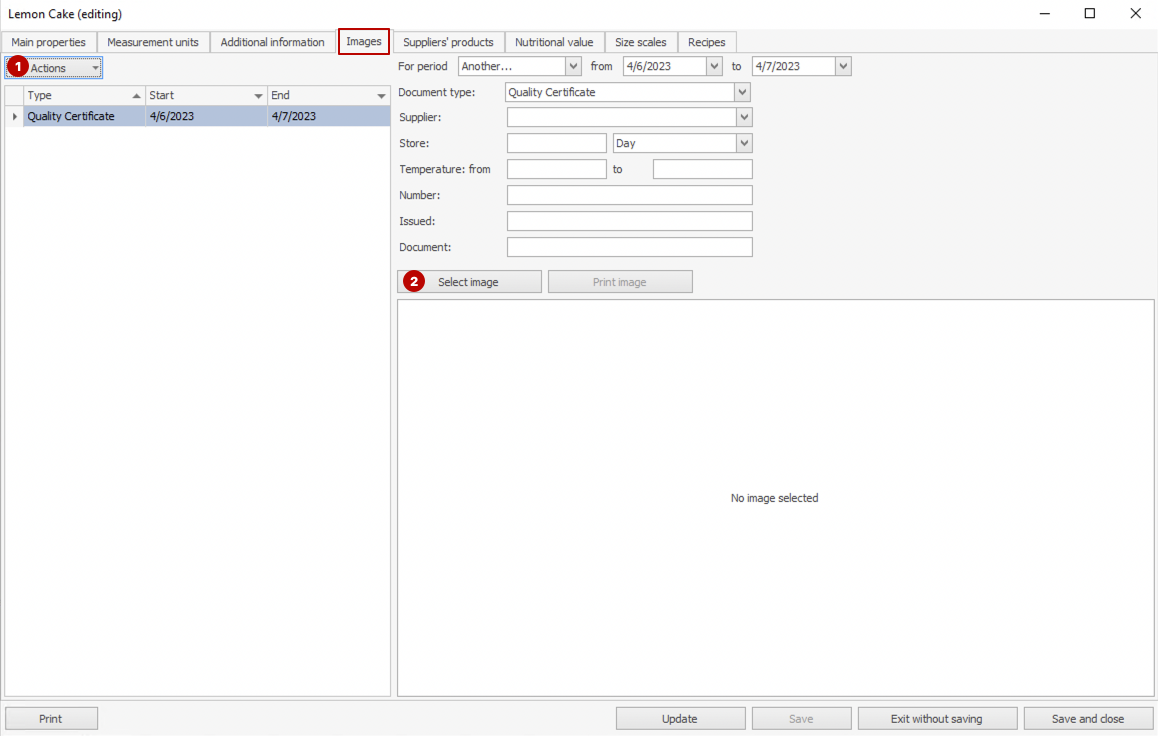The width and height of the screenshot is (1158, 736).
Task: Click Exit without saving
Action: click(936, 718)
